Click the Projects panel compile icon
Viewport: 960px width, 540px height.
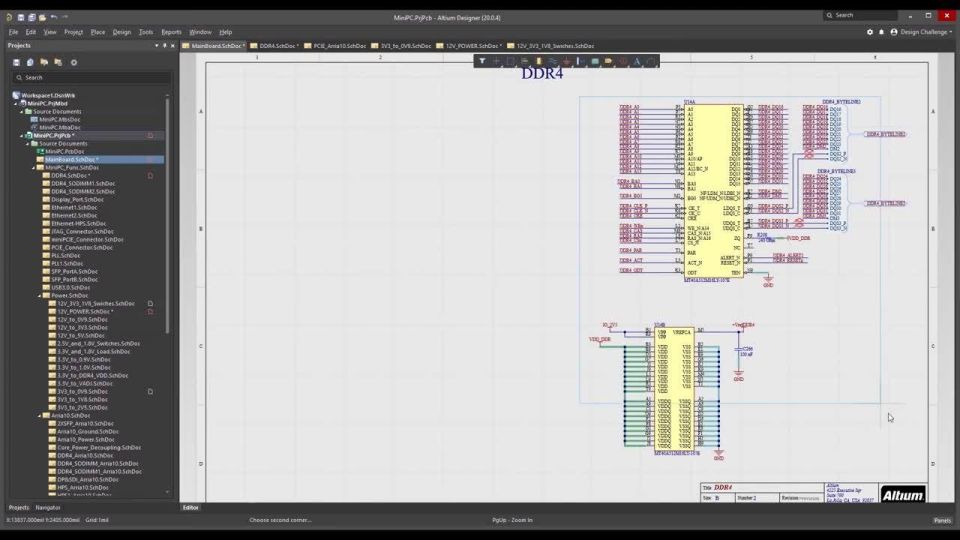pos(30,62)
